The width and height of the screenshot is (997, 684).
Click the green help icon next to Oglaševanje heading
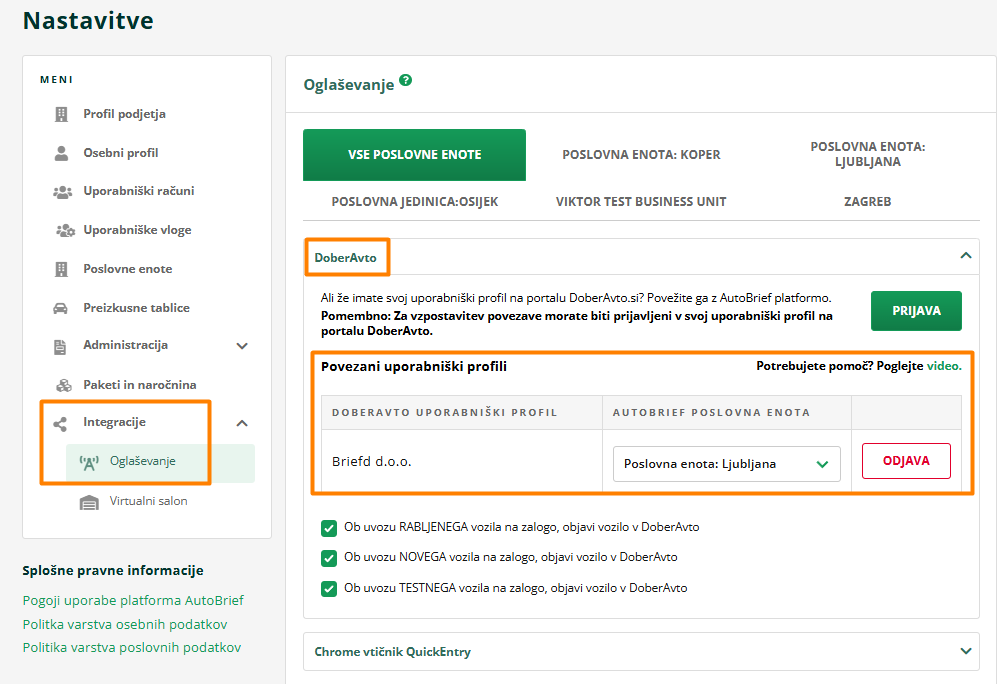(406, 81)
